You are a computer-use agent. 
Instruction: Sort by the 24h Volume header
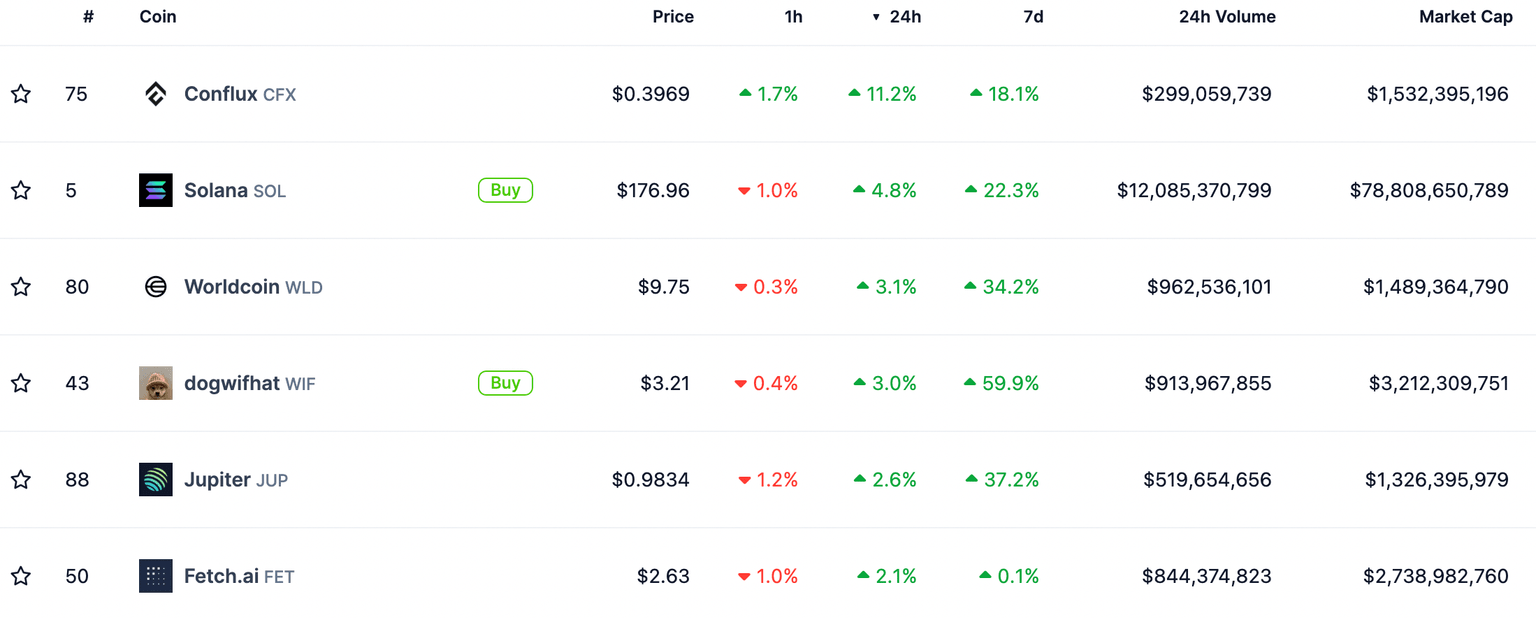(1227, 17)
